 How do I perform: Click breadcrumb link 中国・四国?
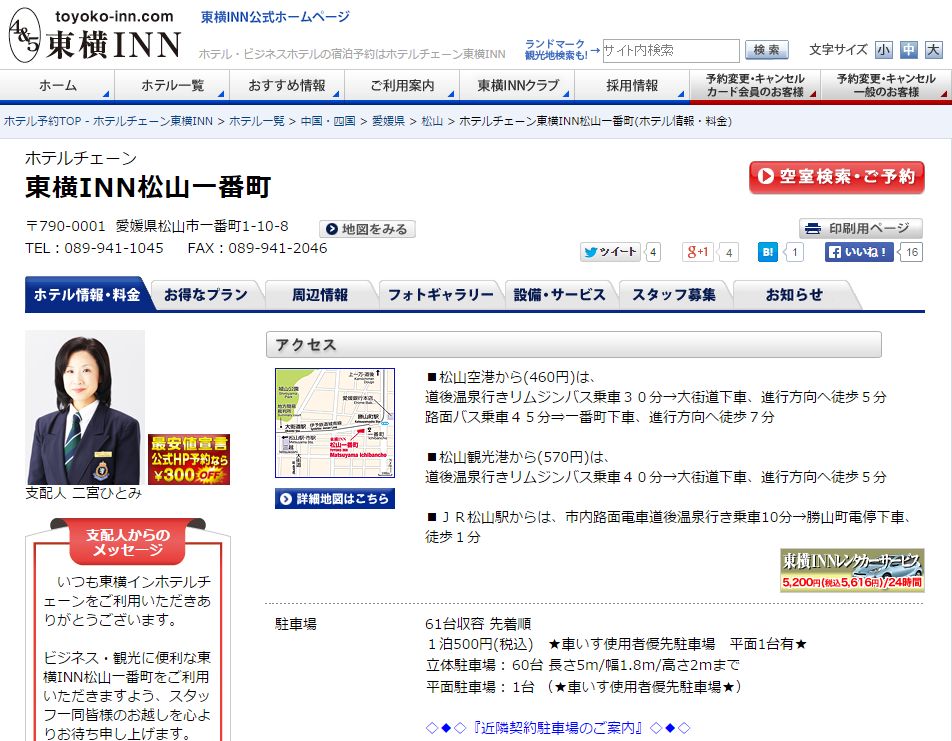click(x=328, y=121)
